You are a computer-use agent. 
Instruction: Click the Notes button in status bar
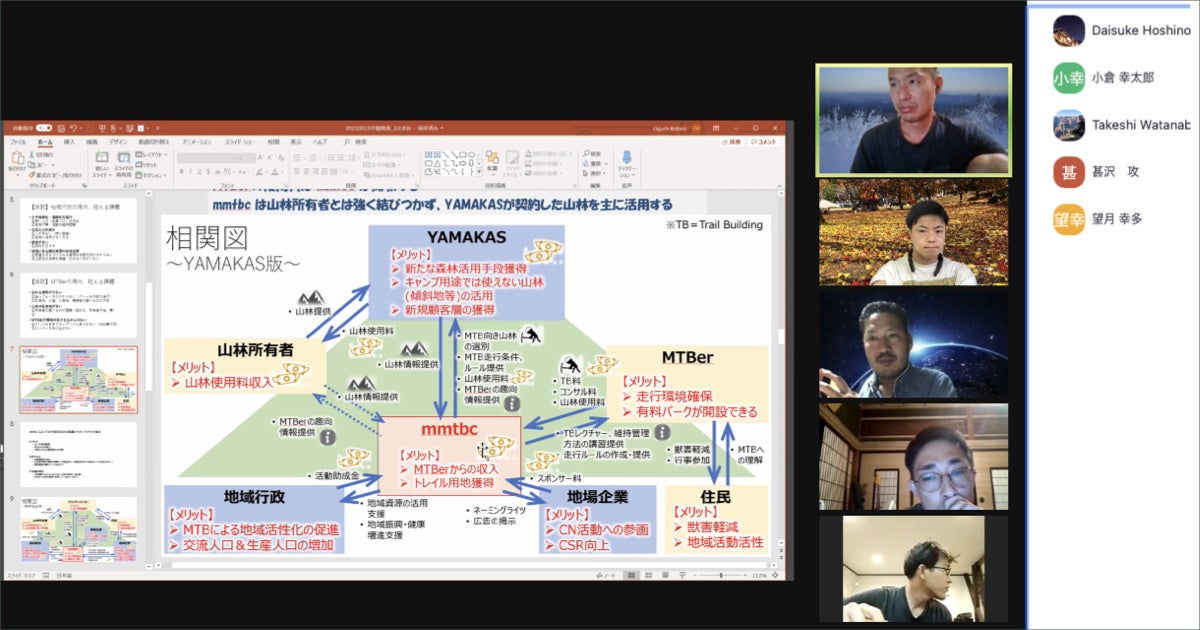coord(605,575)
